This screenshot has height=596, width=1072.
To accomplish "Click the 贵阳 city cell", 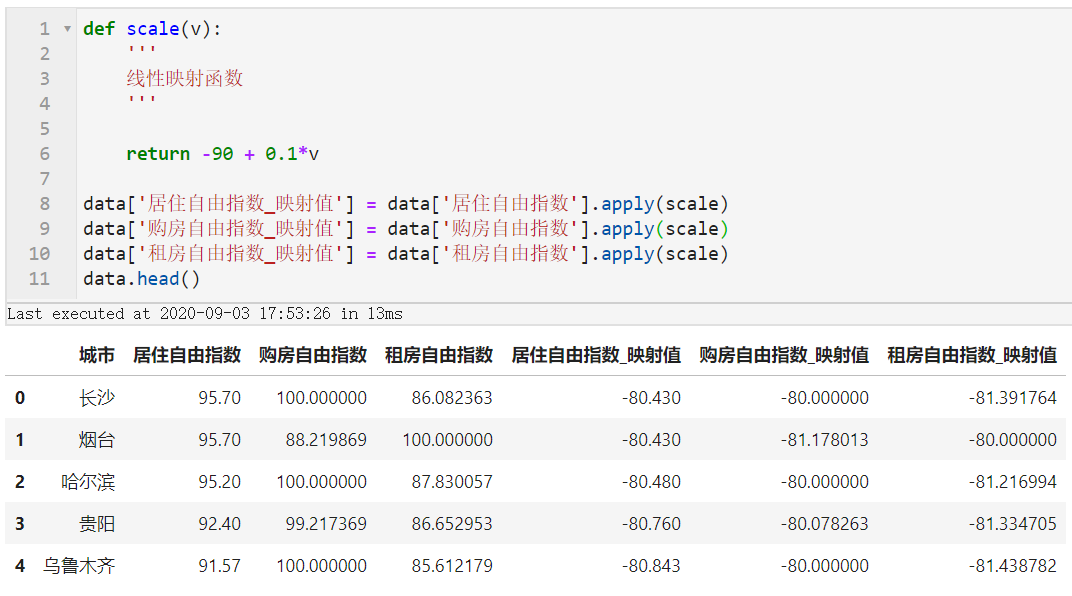I will [x=96, y=524].
